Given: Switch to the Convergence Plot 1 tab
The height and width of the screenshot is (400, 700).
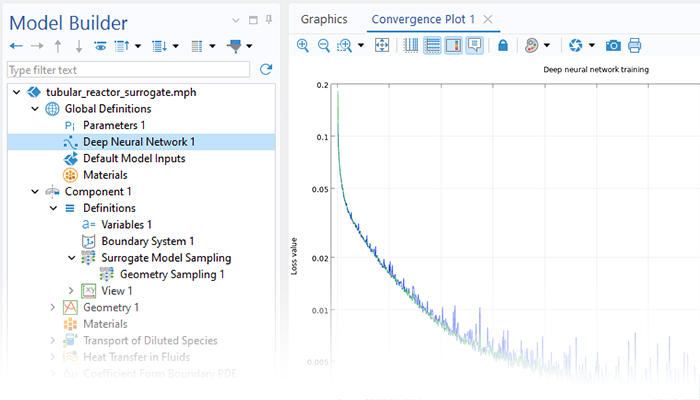Looking at the screenshot, I should [x=423, y=19].
